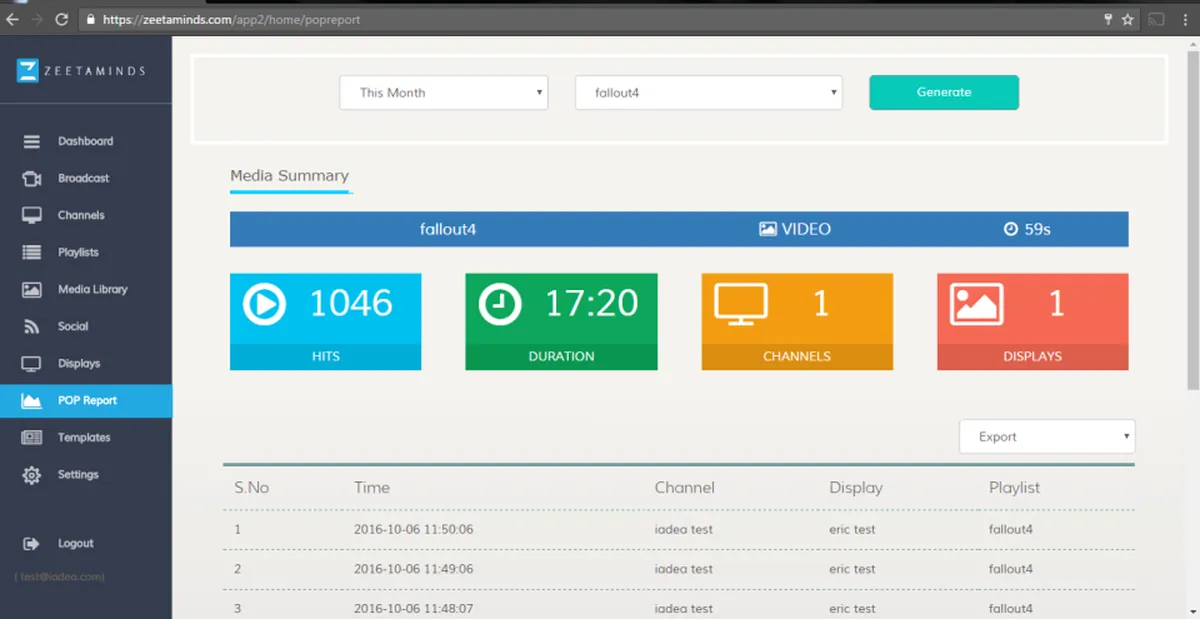Click the key icon in address bar

pos(1108,19)
